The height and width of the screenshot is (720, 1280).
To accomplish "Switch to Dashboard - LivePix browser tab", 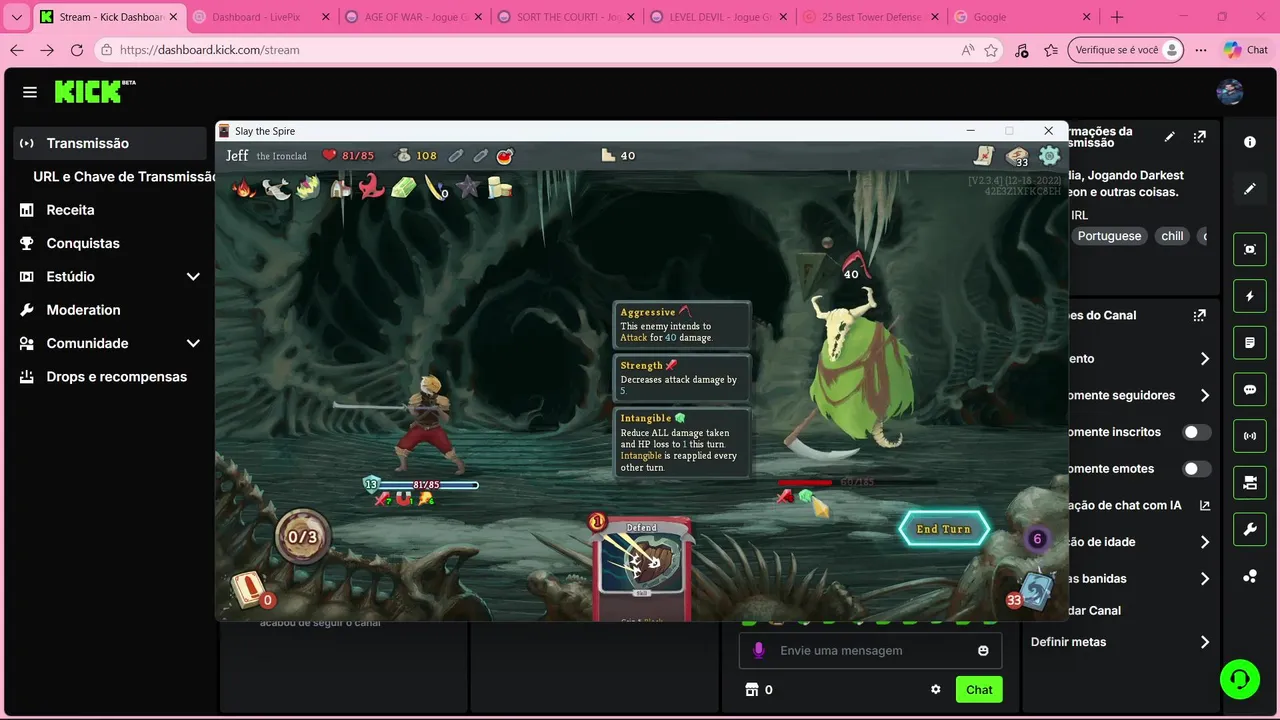I will click(259, 17).
